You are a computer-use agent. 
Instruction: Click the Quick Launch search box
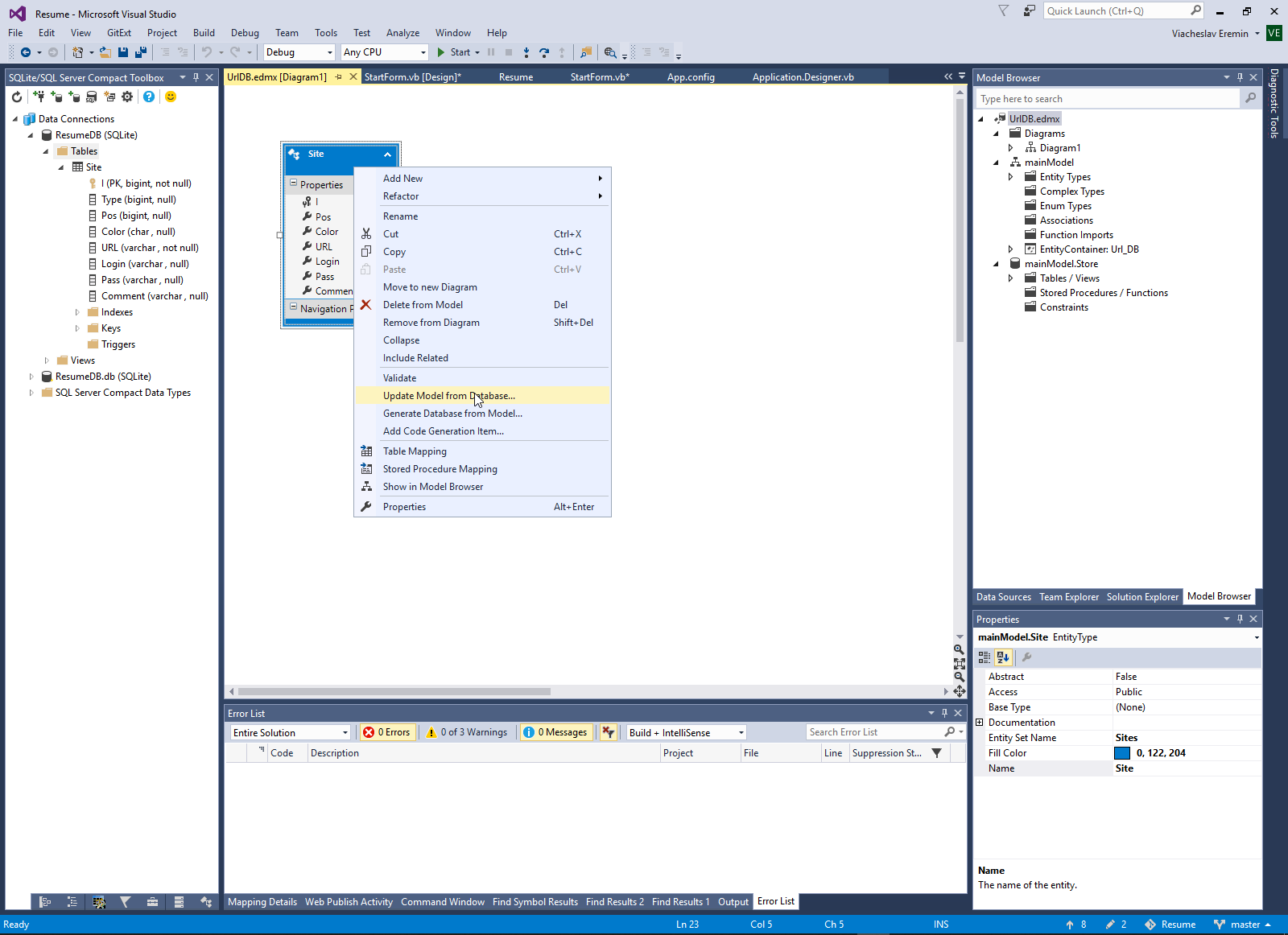pyautogui.click(x=1125, y=11)
